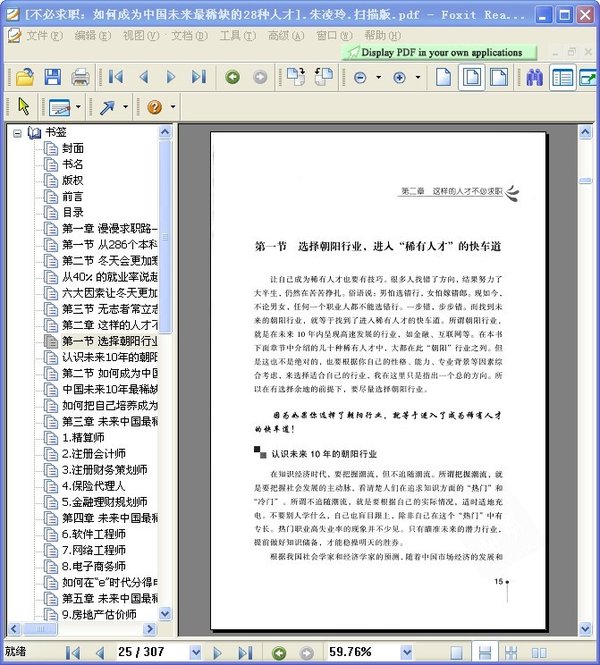
Task: Go to next page in top toolbar
Action: (x=171, y=77)
